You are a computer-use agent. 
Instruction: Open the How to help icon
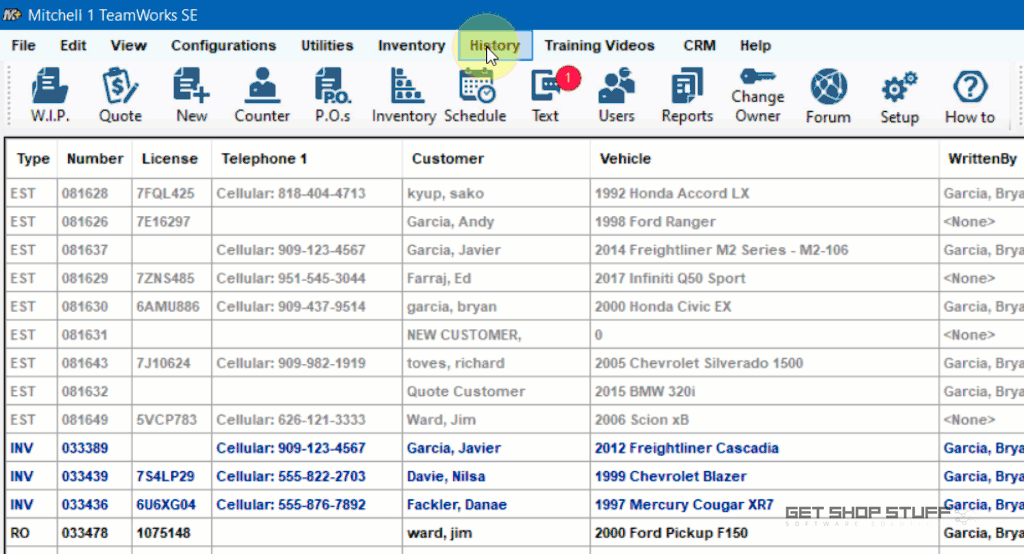click(x=970, y=96)
